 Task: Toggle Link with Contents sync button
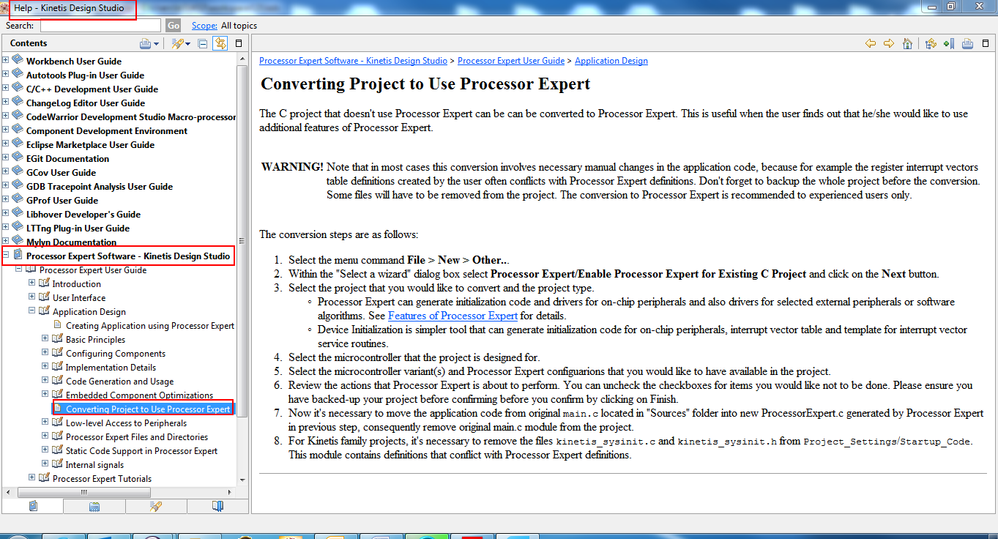(220, 43)
